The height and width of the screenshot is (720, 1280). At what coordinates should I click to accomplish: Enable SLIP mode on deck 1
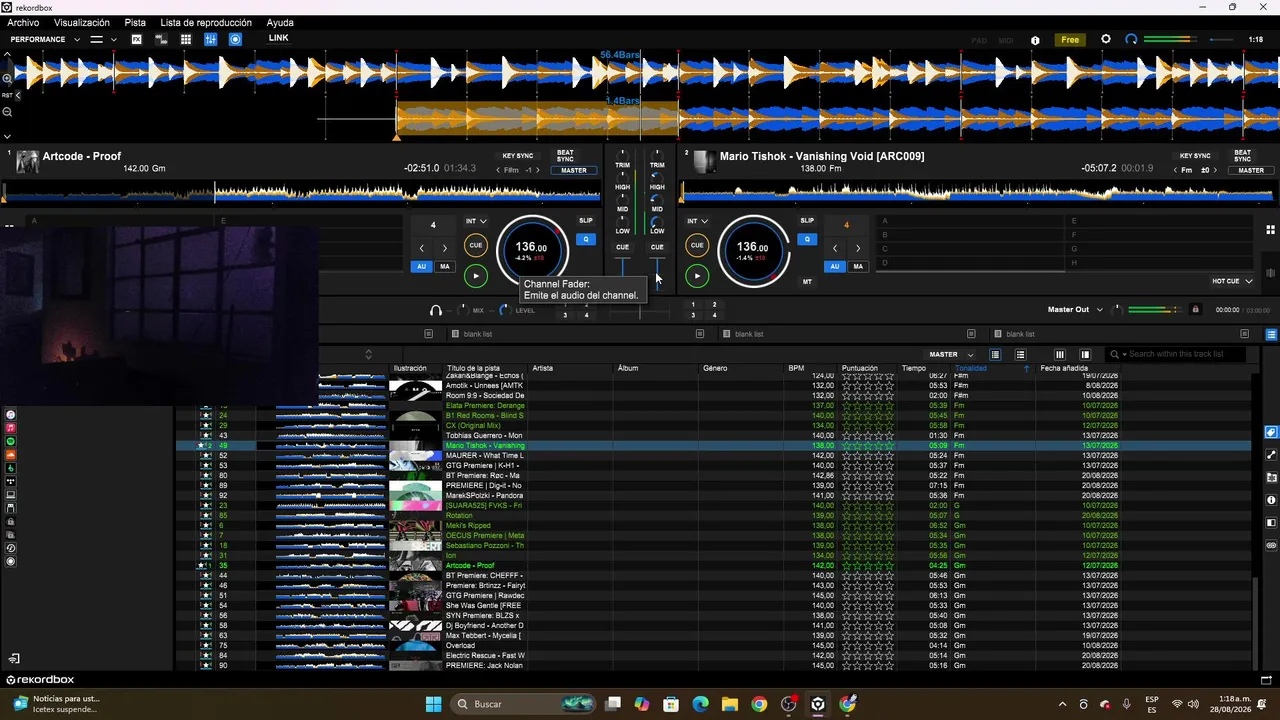586,220
